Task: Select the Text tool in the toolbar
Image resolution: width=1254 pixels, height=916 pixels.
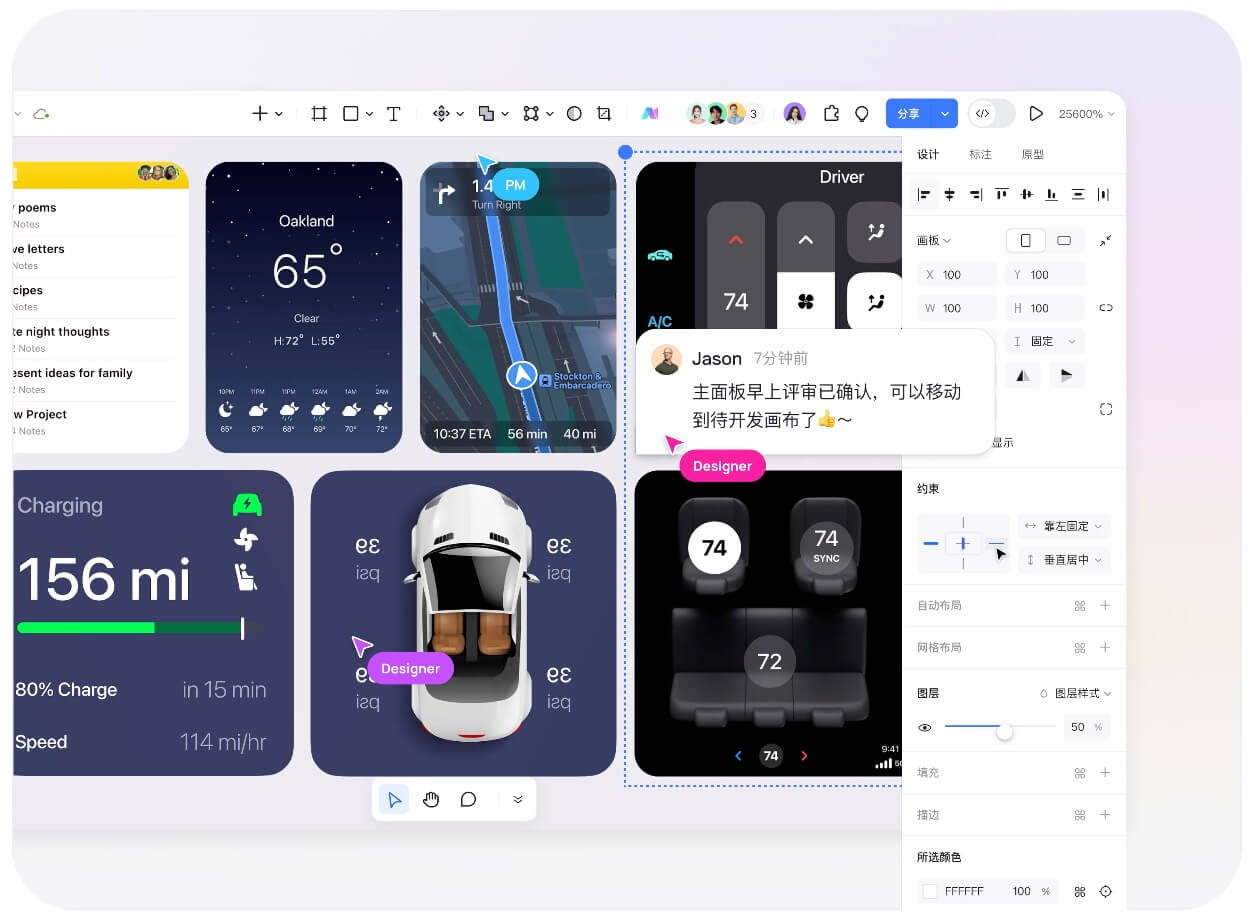Action: [393, 113]
